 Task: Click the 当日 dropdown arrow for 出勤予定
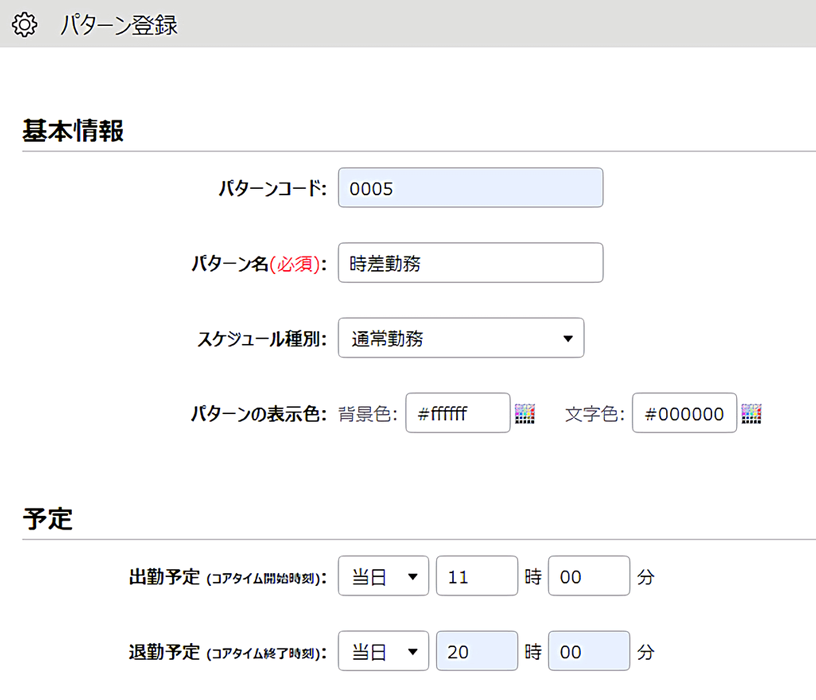point(413,576)
